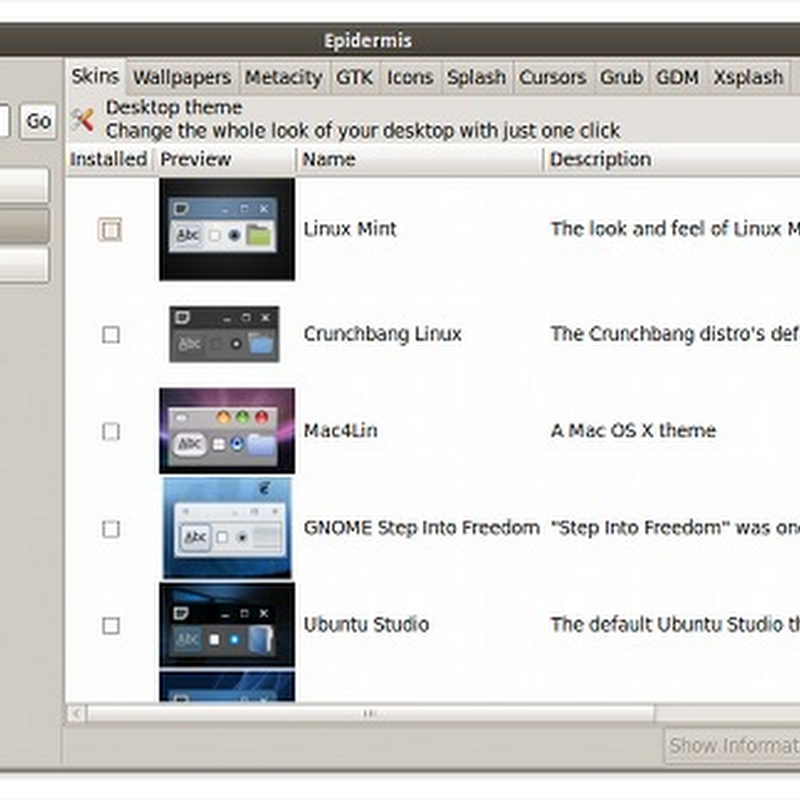Select the GNOME Step Into Freedom name
Viewport: 800px width, 800px height.
(x=421, y=528)
